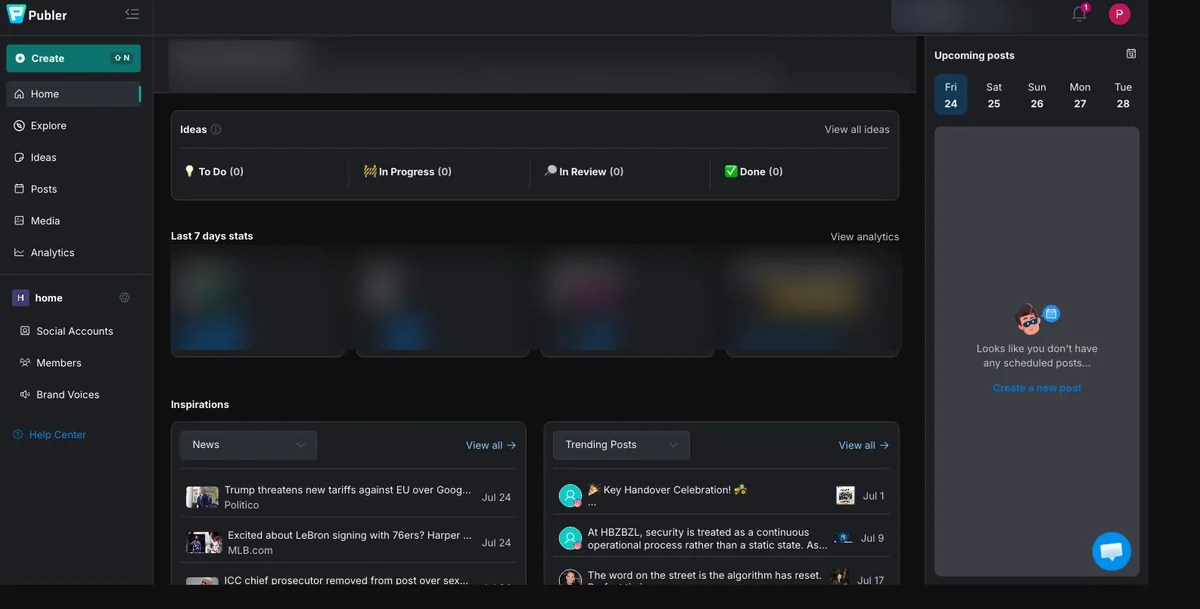Open the Help Center link
The width and height of the screenshot is (1200, 609).
coord(49,435)
